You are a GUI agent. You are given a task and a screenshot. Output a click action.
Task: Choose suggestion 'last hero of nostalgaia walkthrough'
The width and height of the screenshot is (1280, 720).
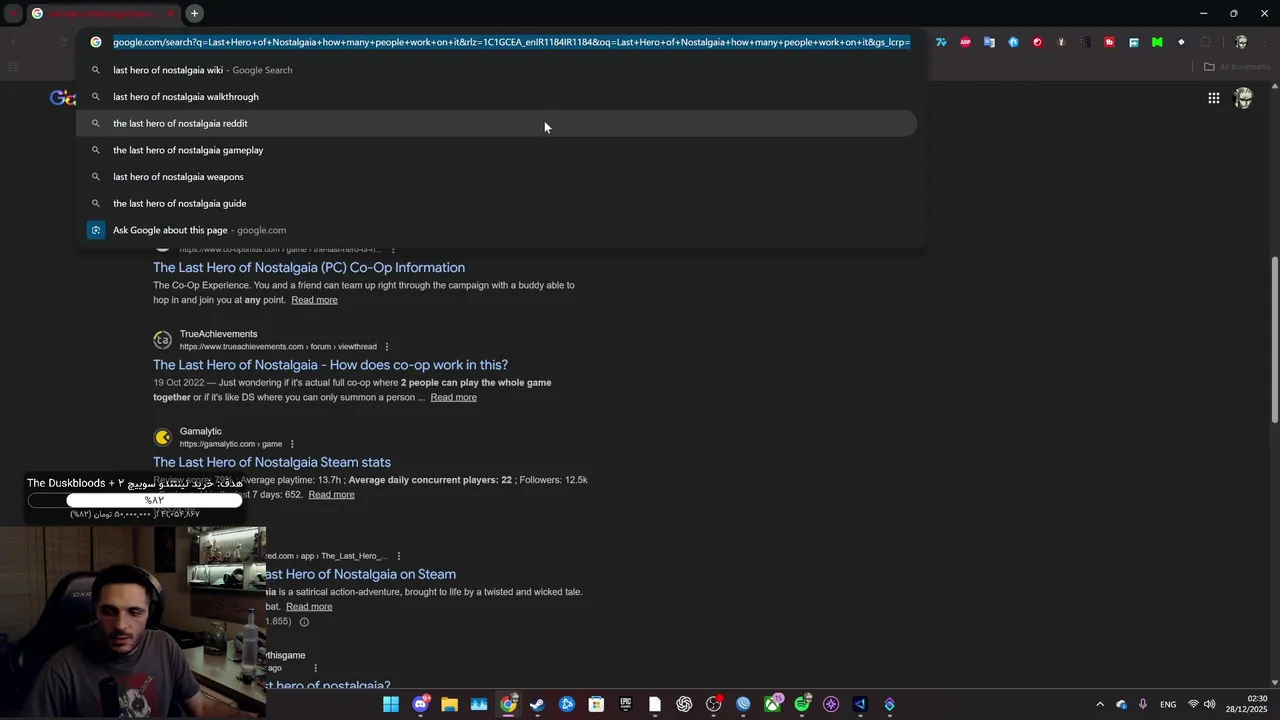click(x=497, y=97)
